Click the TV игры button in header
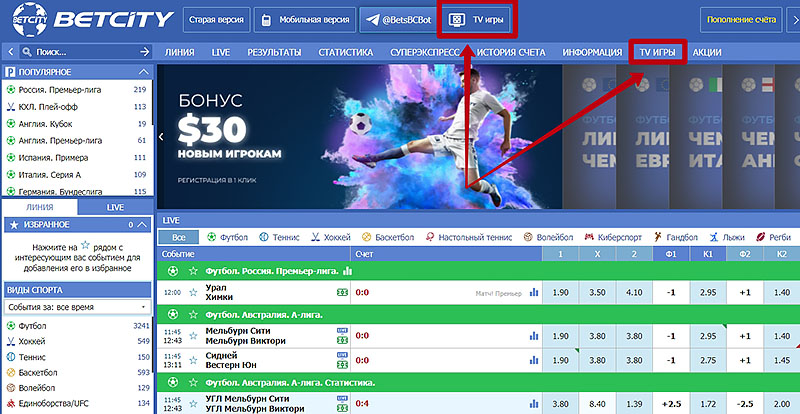 coord(477,20)
